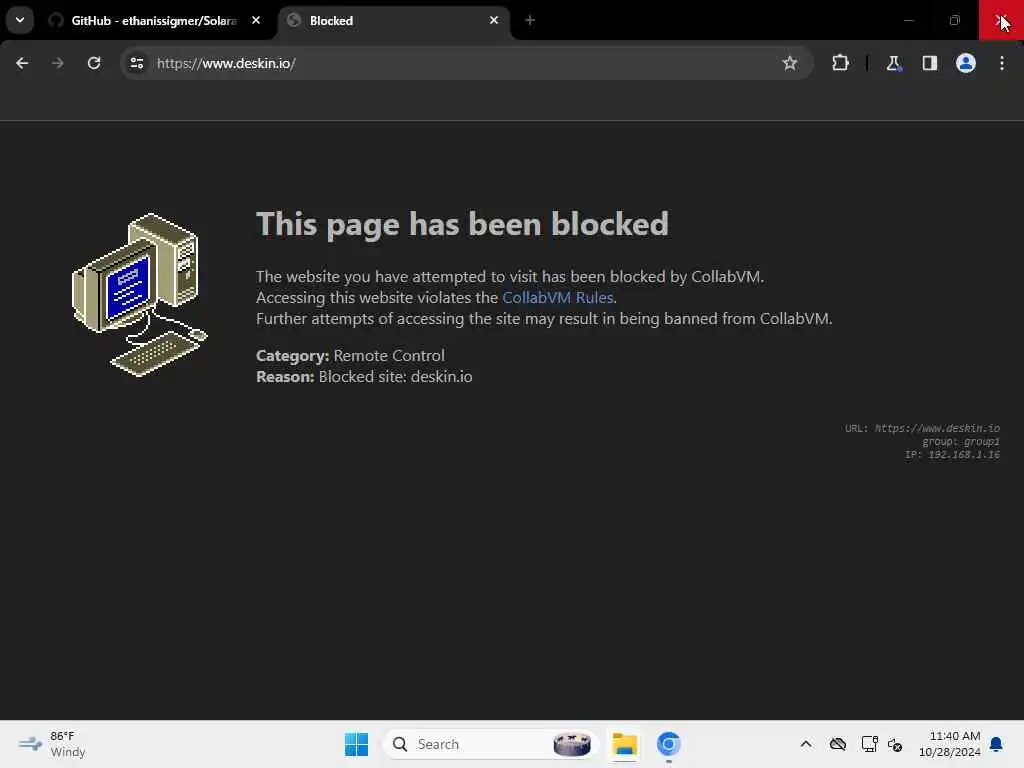Open the clock showing 11:40 AM
This screenshot has width=1024, height=768.
click(949, 744)
